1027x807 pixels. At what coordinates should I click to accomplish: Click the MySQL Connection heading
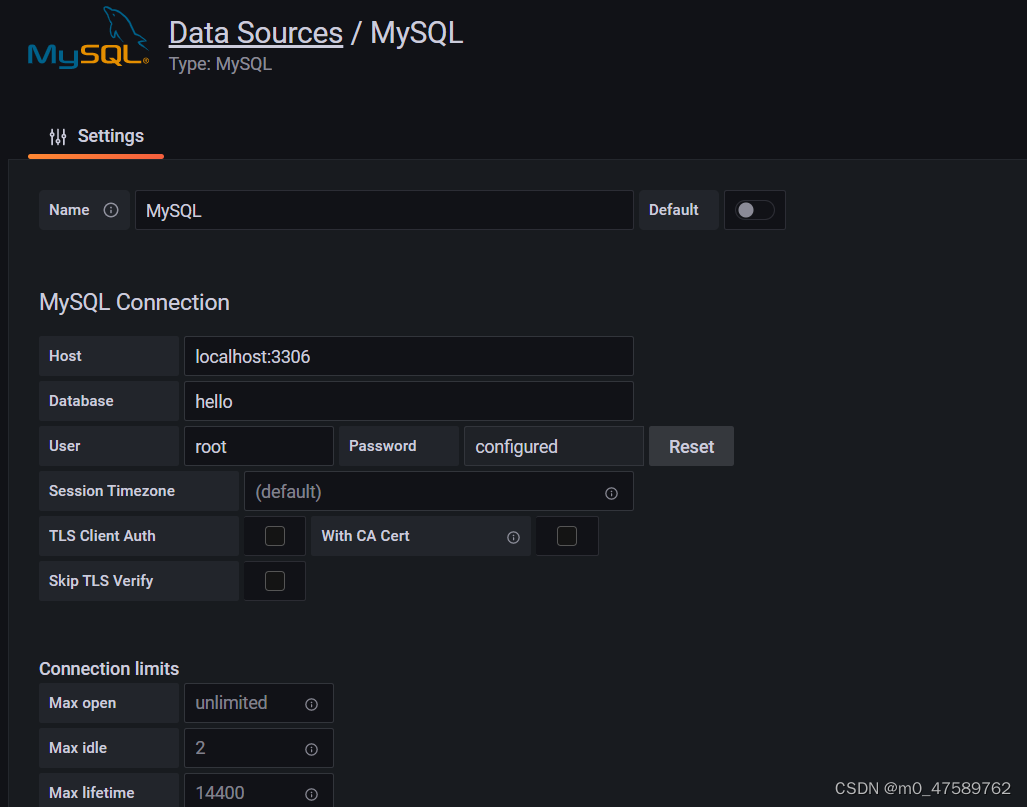click(134, 303)
